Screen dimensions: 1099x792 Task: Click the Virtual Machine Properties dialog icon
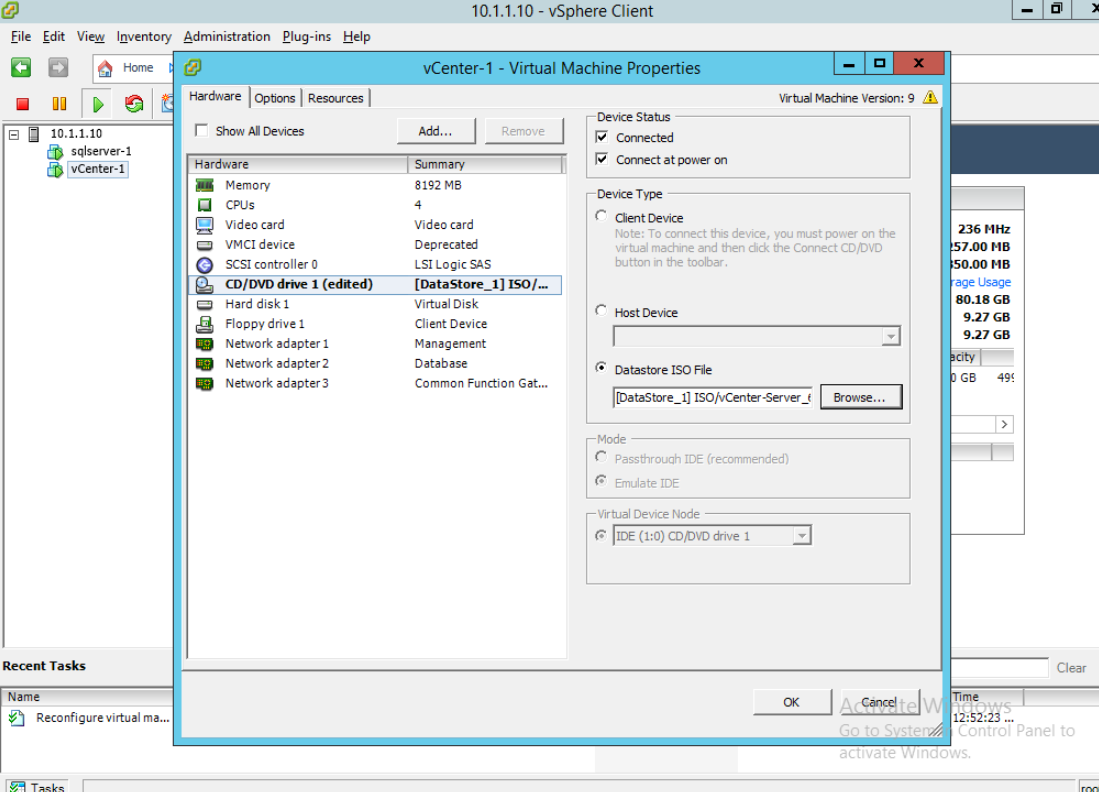click(193, 67)
